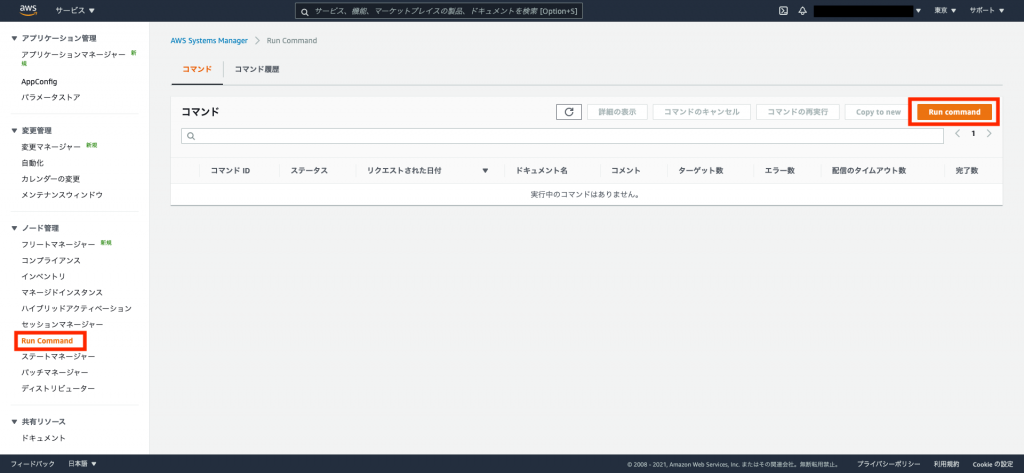Screen dimensions: 1024x473
Task: Launch CloudShell icon in top bar
Action: pyautogui.click(x=783, y=10)
